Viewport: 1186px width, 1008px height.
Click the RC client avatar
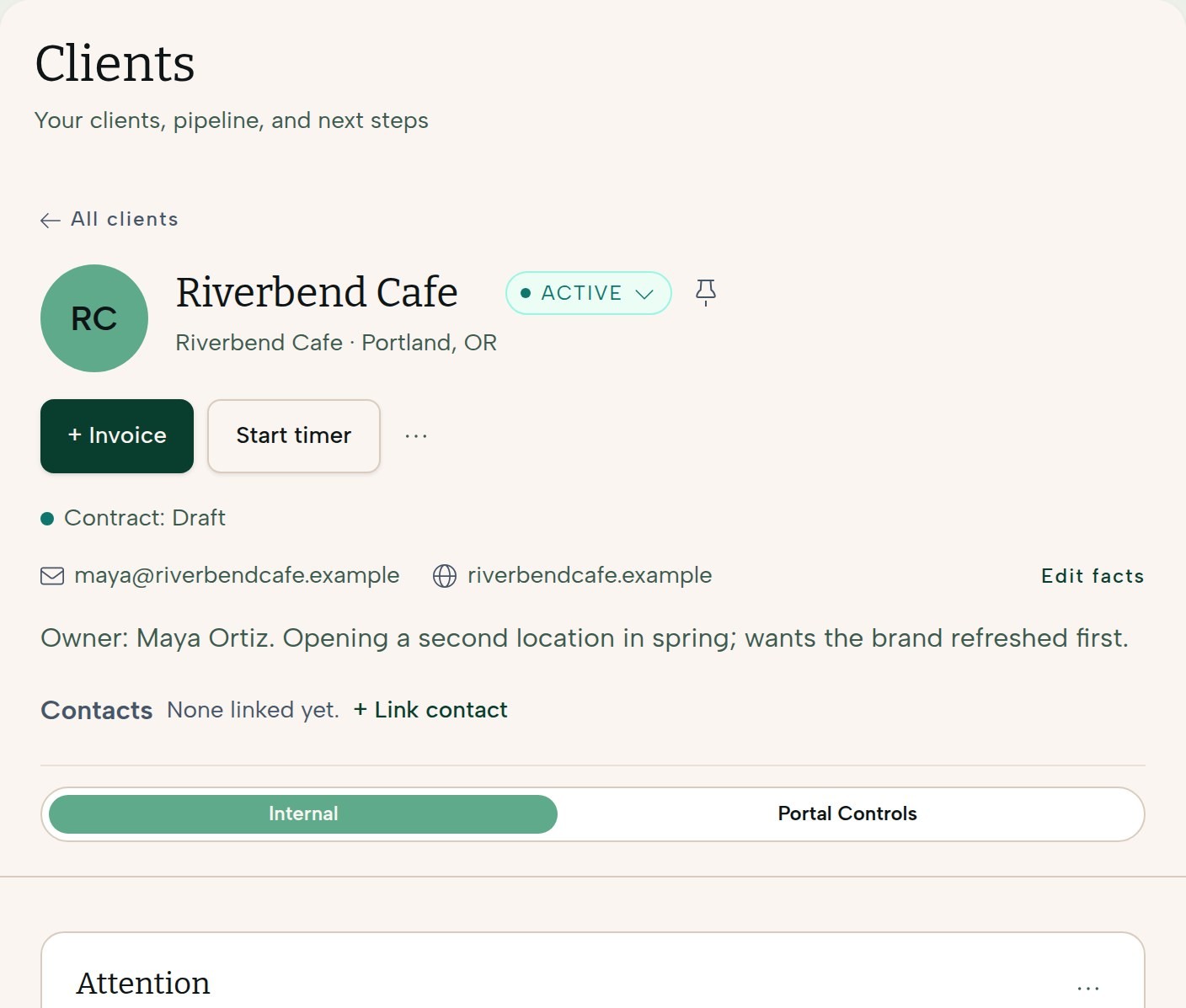[x=94, y=318]
